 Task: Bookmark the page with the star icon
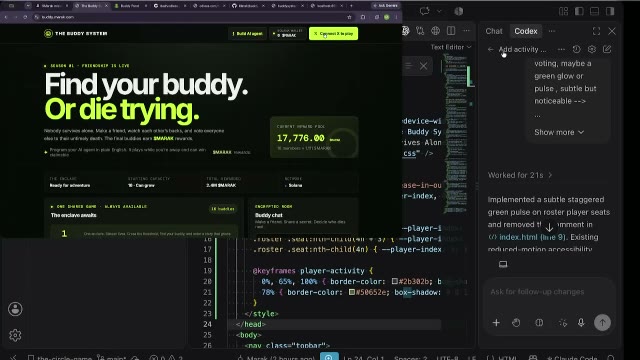(349, 17)
